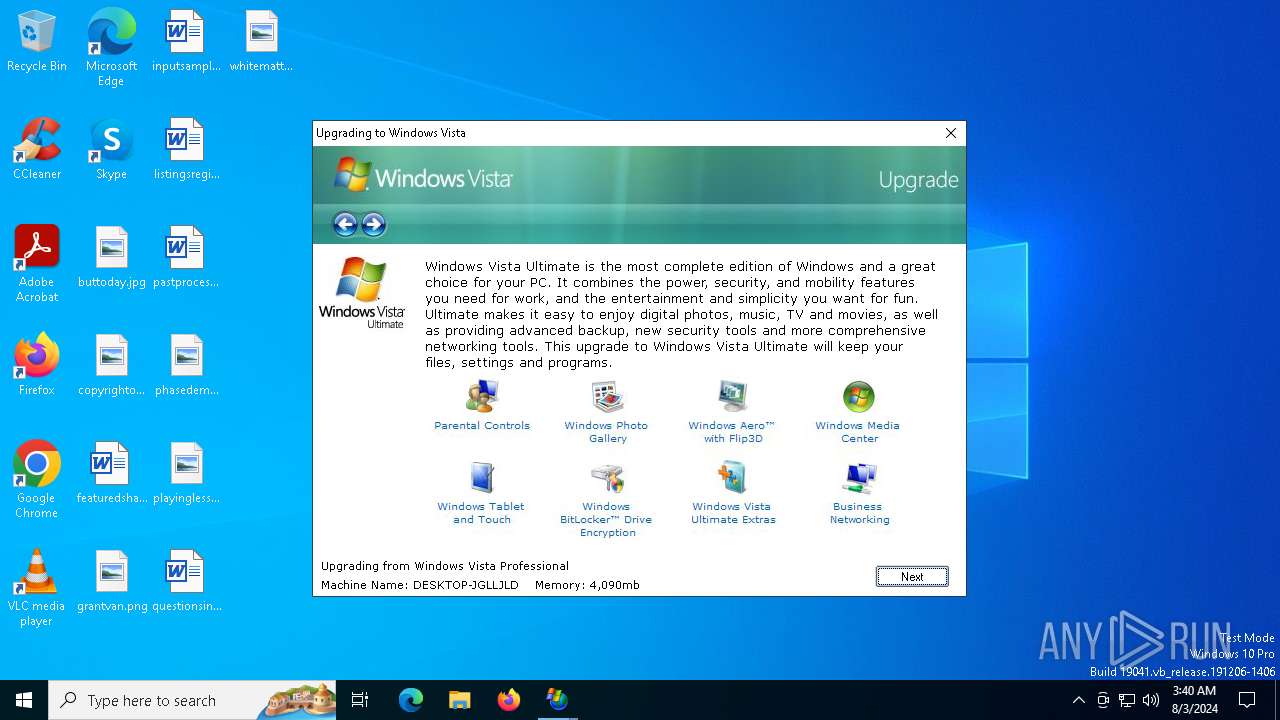The width and height of the screenshot is (1280, 720).
Task: Select the whitematt... image file
Action: click(x=261, y=42)
